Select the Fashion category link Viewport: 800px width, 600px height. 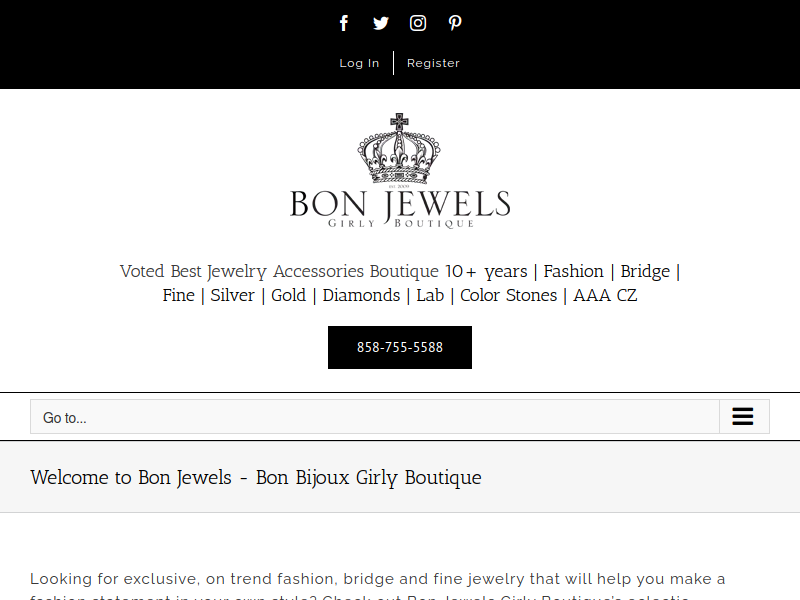coord(573,271)
